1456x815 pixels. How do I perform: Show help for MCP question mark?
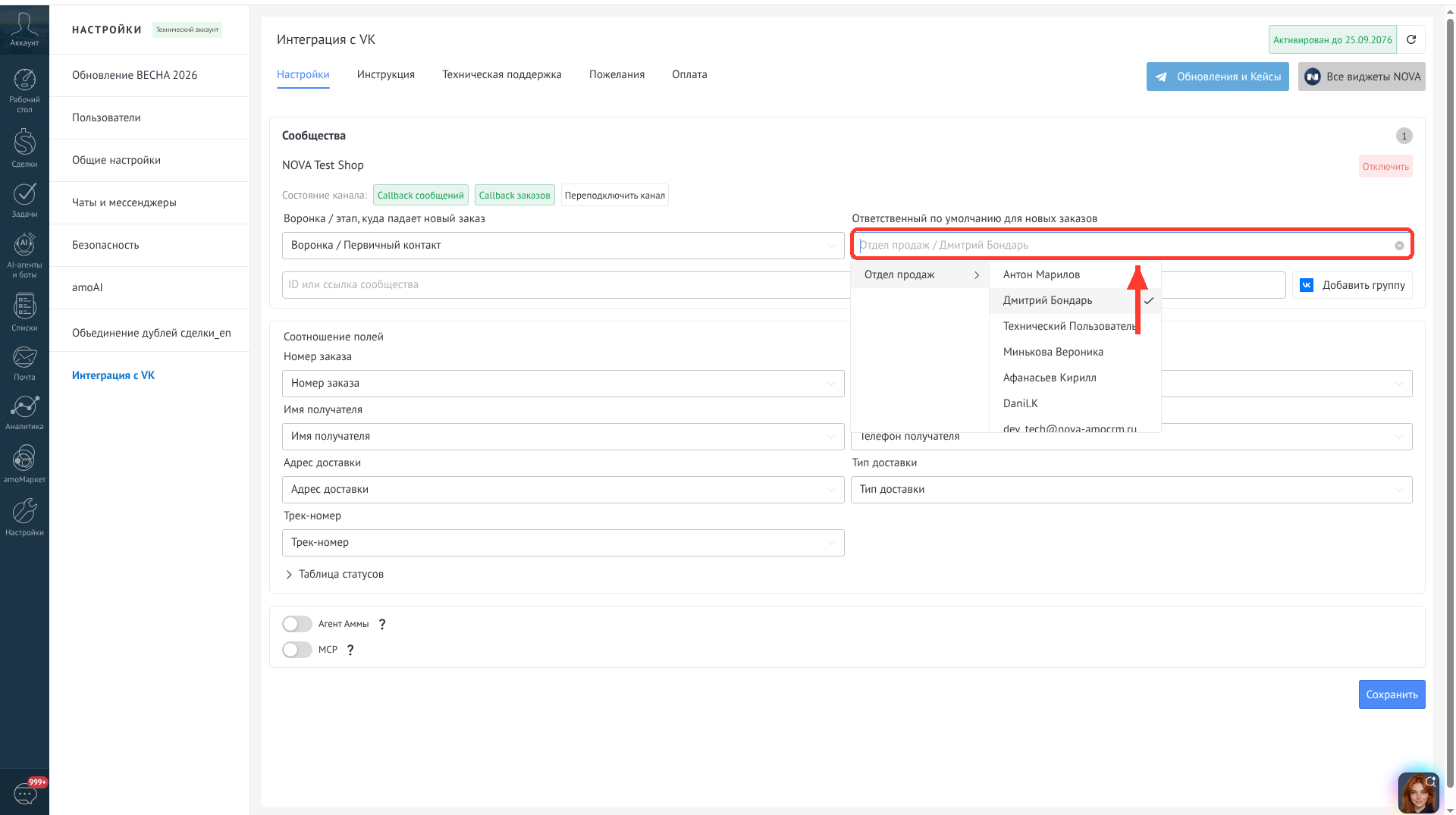pos(350,650)
